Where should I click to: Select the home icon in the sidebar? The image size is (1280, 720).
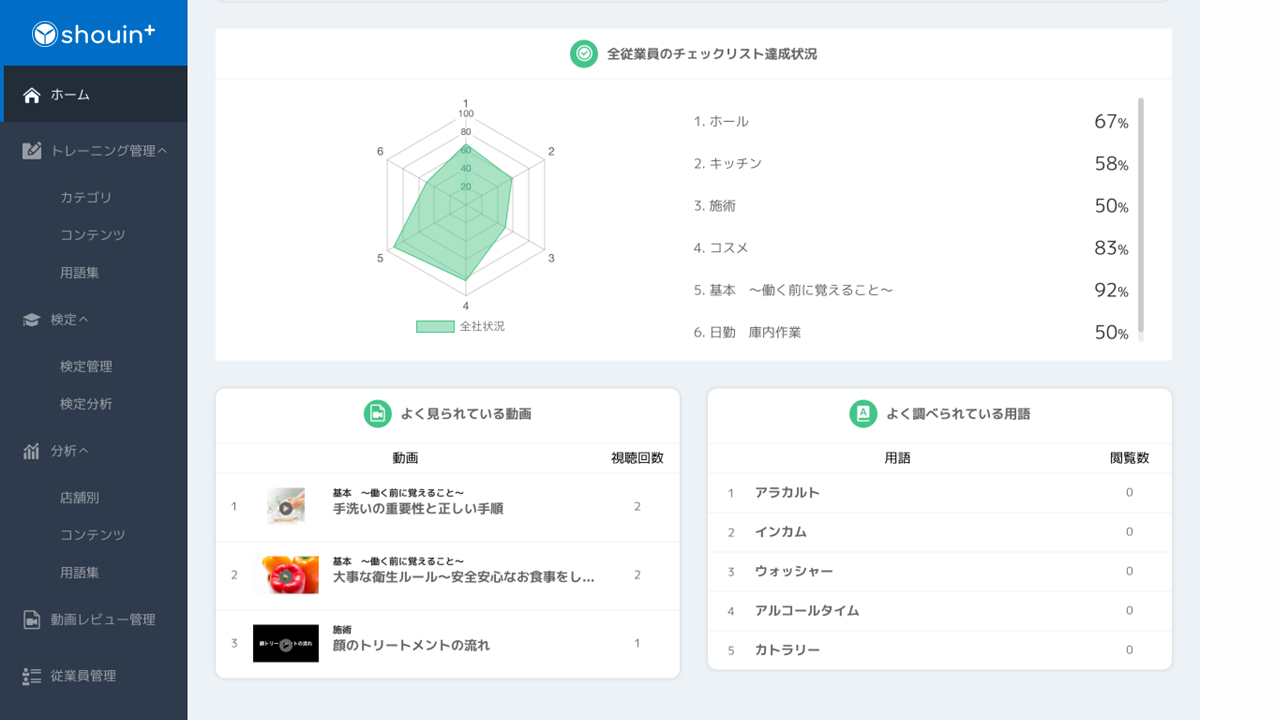pos(32,94)
